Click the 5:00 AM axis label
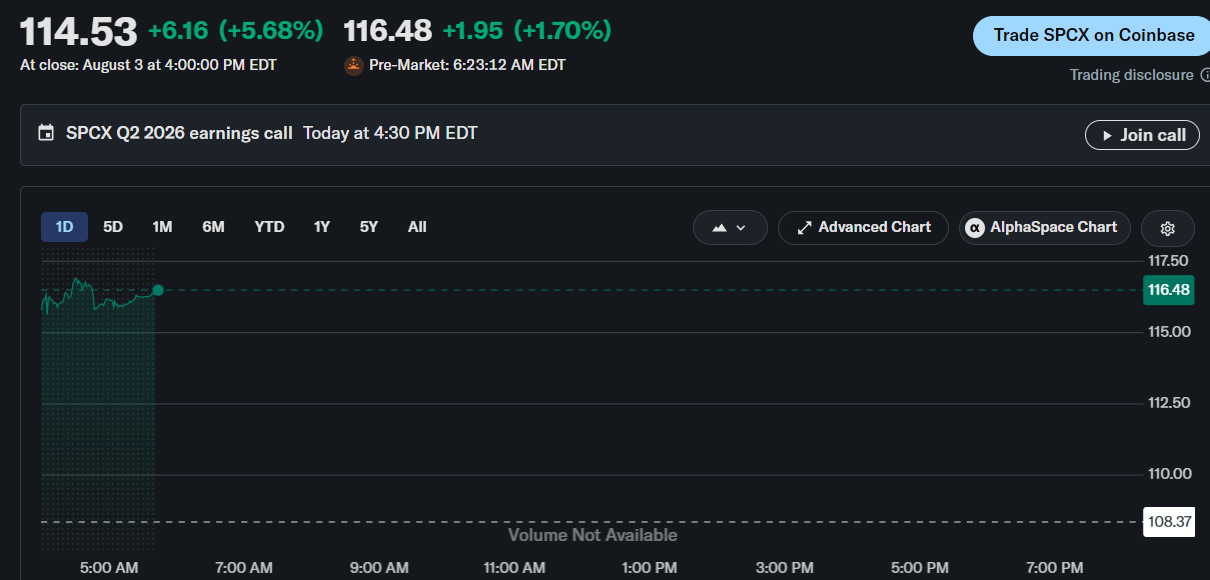This screenshot has width=1210, height=580. pos(109,568)
